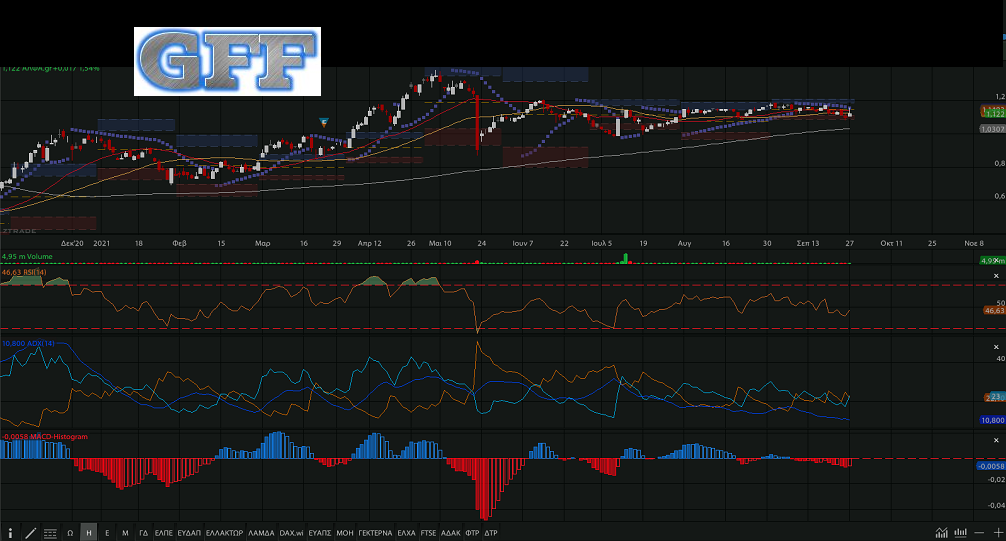Image resolution: width=1006 pixels, height=541 pixels.
Task: Open the indicators chart icon
Action: coord(941,533)
